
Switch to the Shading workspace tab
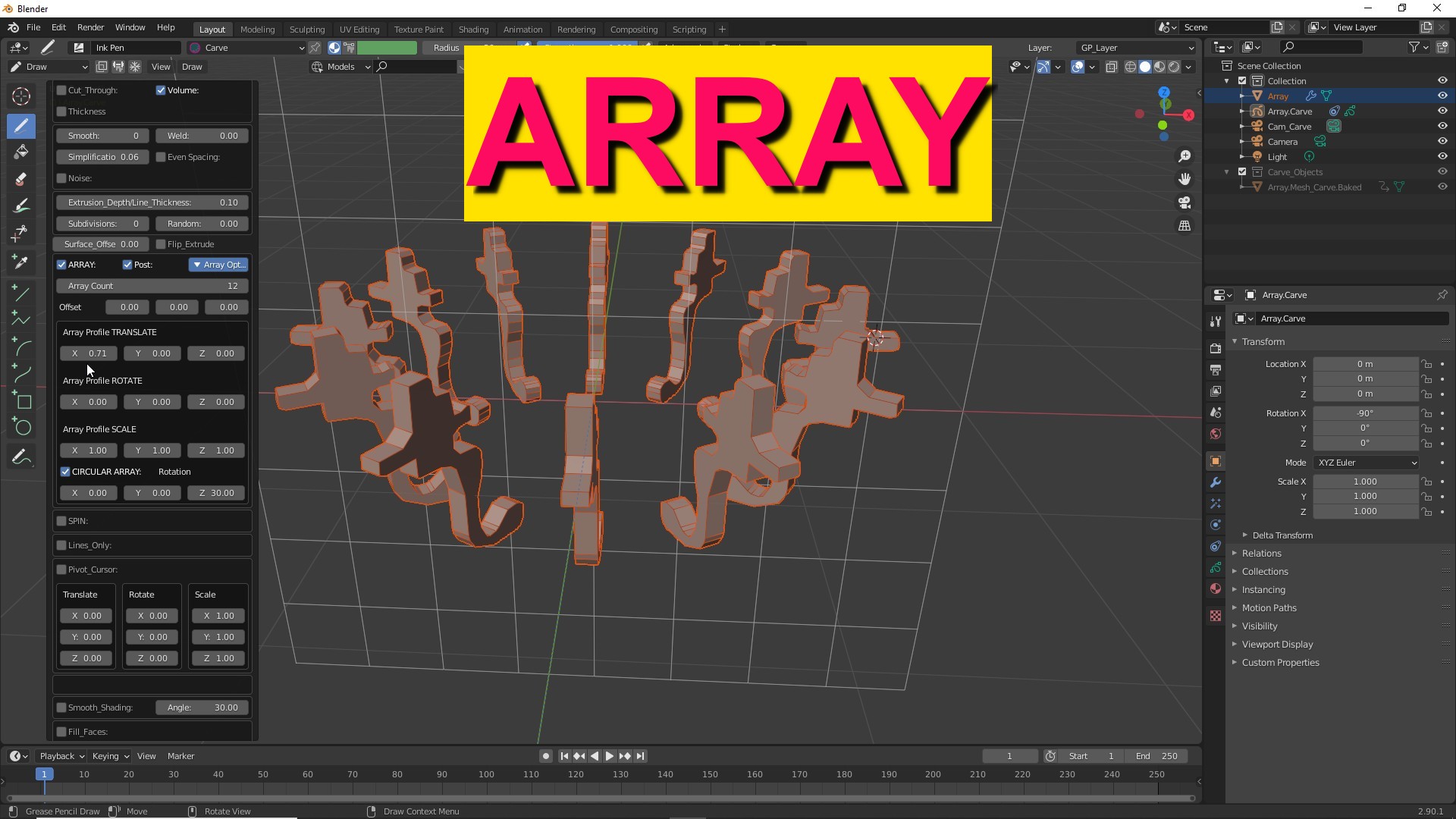point(473,30)
